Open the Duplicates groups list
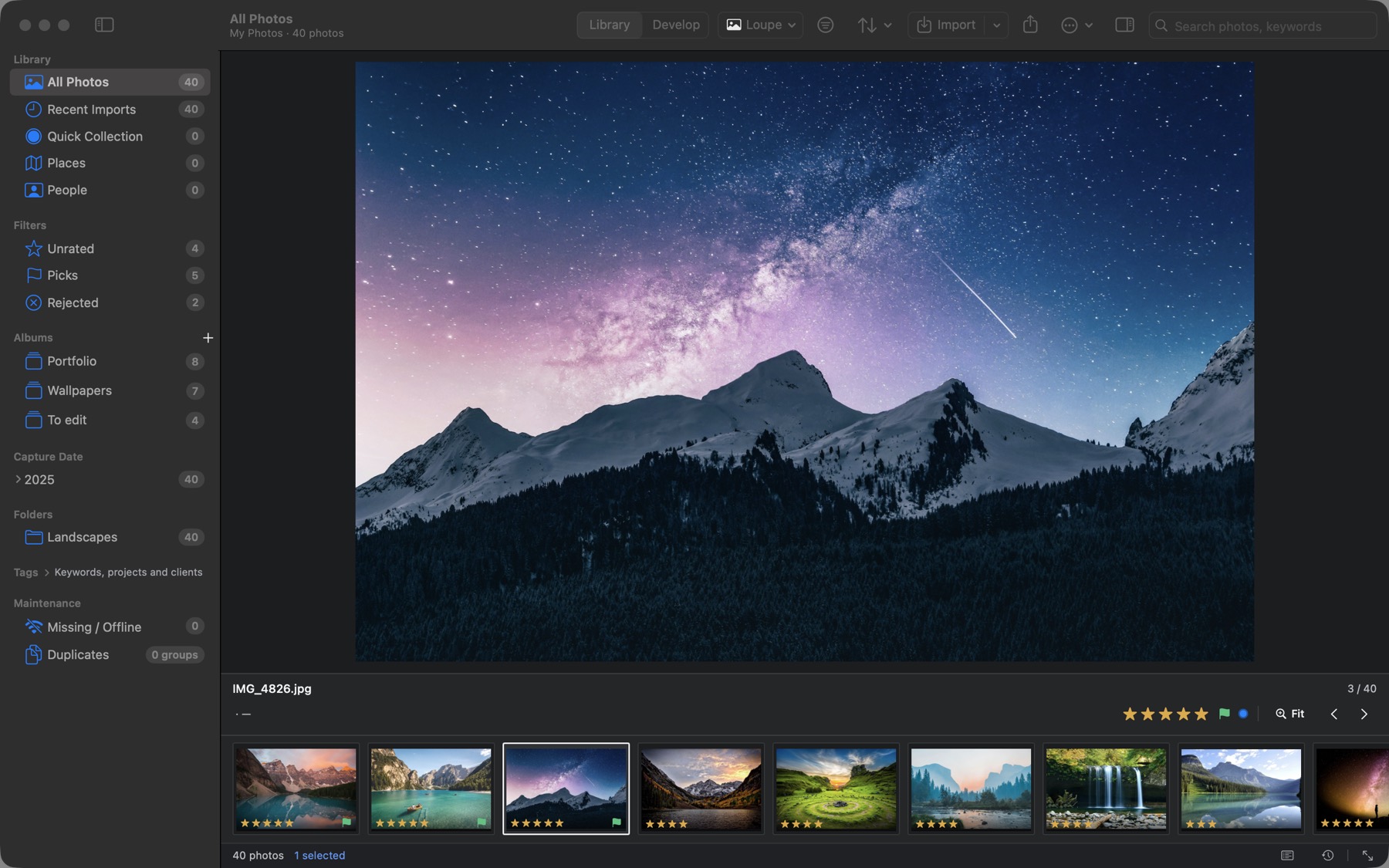 click(x=110, y=654)
